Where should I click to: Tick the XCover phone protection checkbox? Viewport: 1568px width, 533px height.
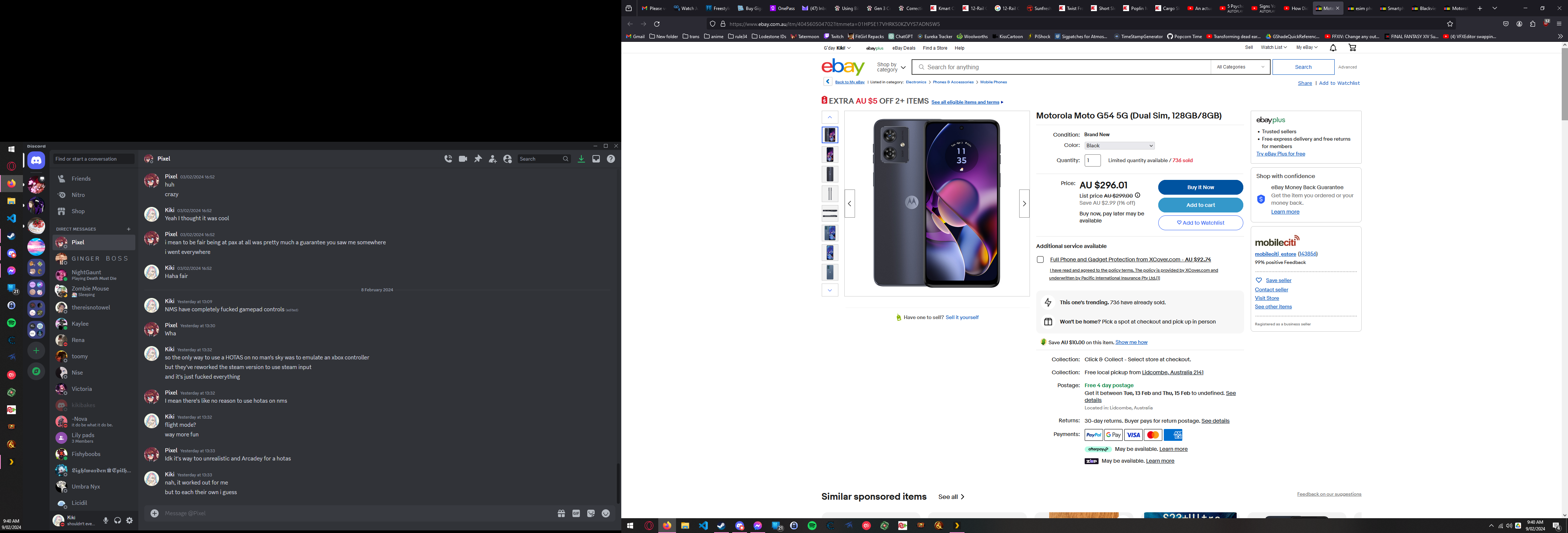[1040, 259]
